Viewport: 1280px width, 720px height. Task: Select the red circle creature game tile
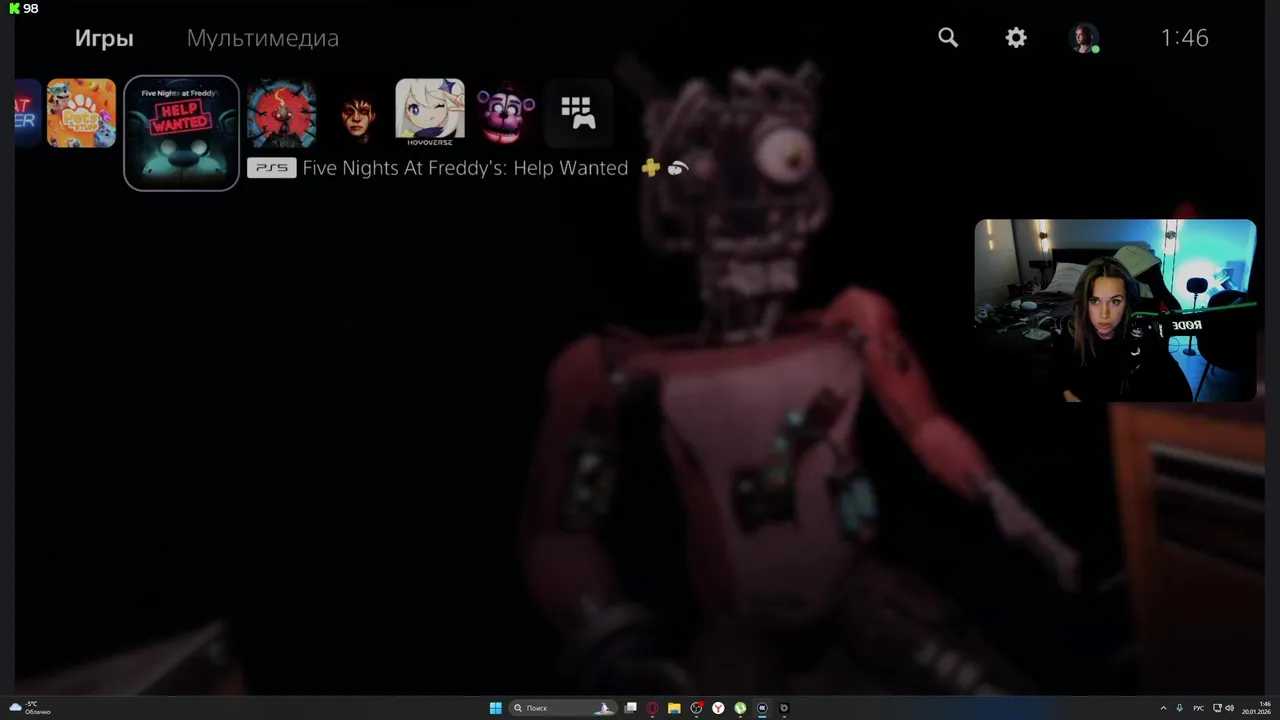pyautogui.click(x=282, y=113)
